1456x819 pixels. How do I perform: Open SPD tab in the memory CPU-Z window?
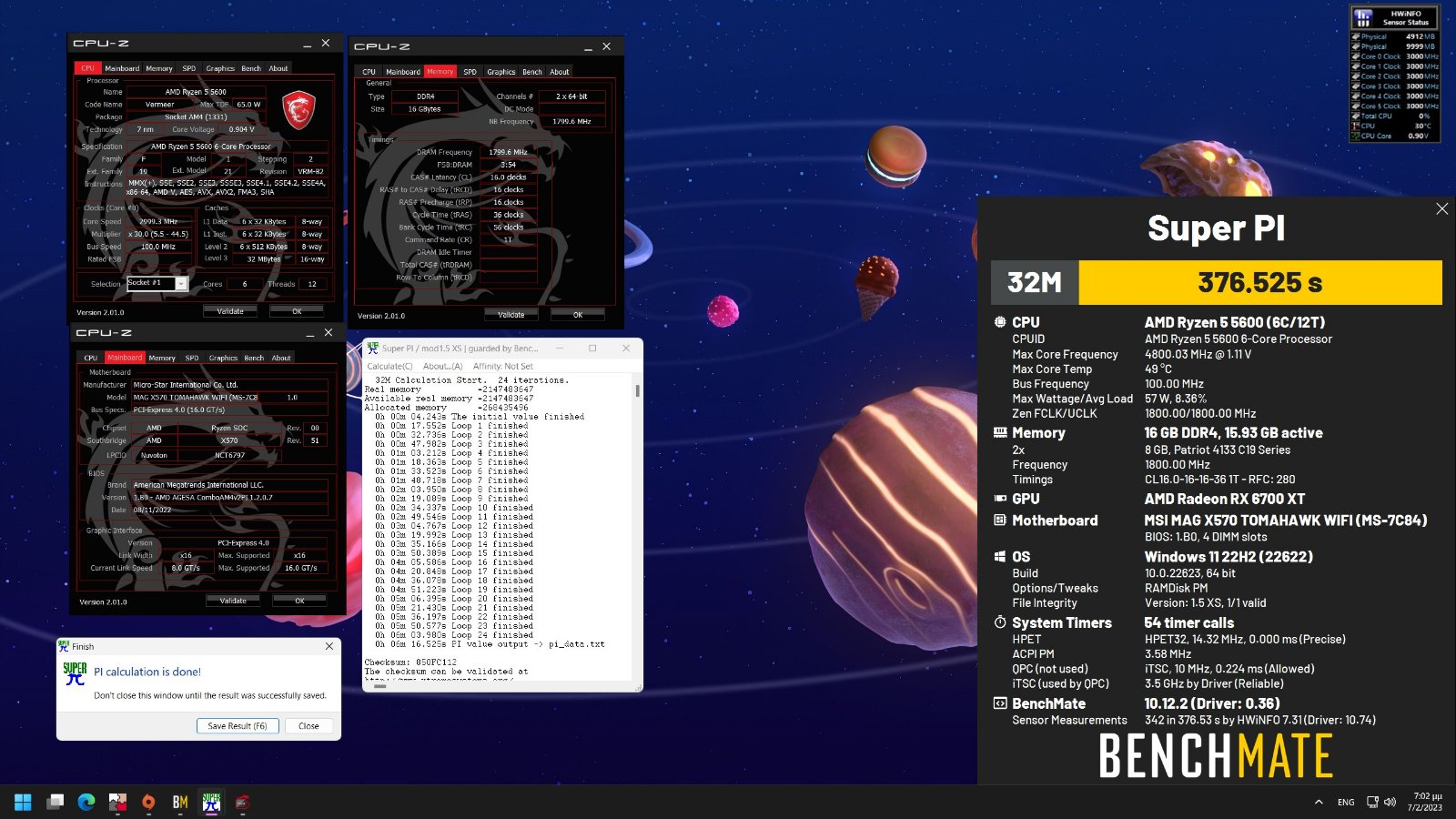click(470, 72)
